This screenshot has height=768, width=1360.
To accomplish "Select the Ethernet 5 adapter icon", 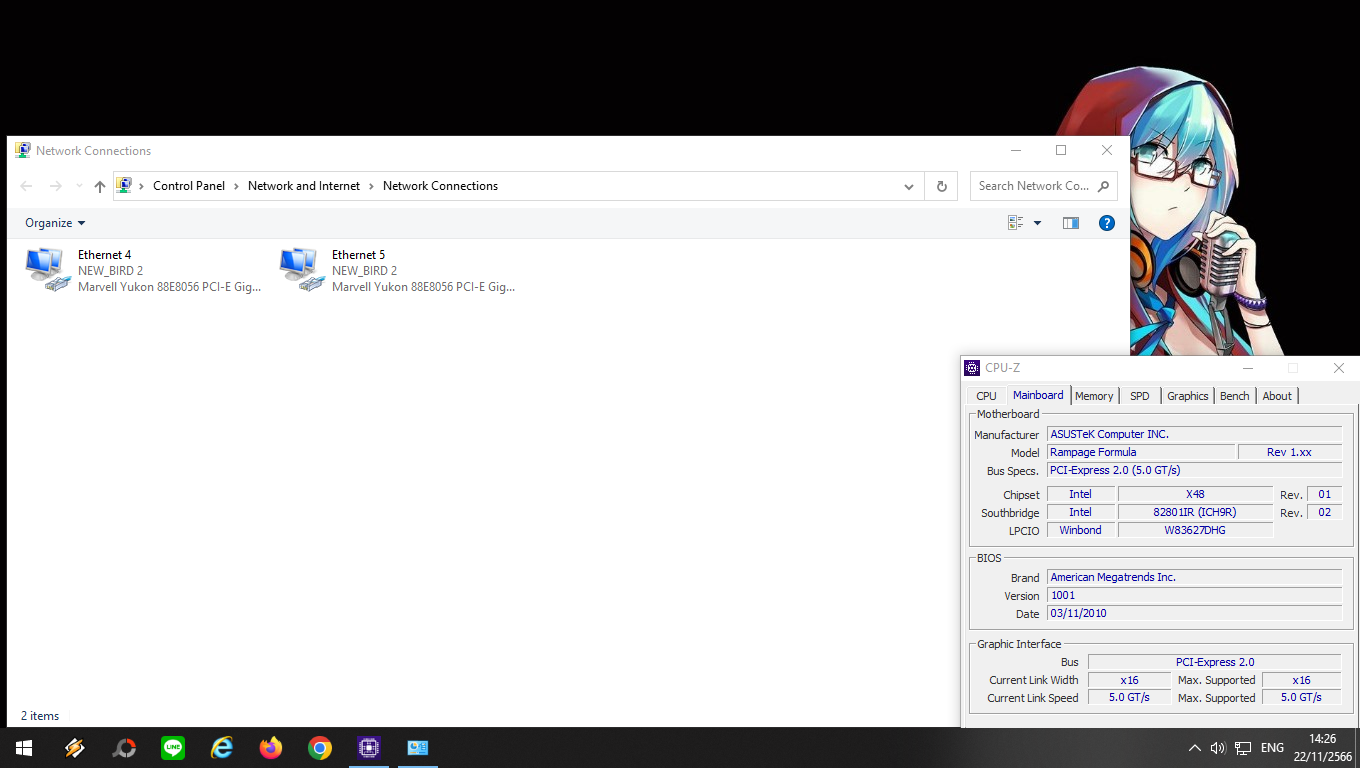I will point(301,270).
